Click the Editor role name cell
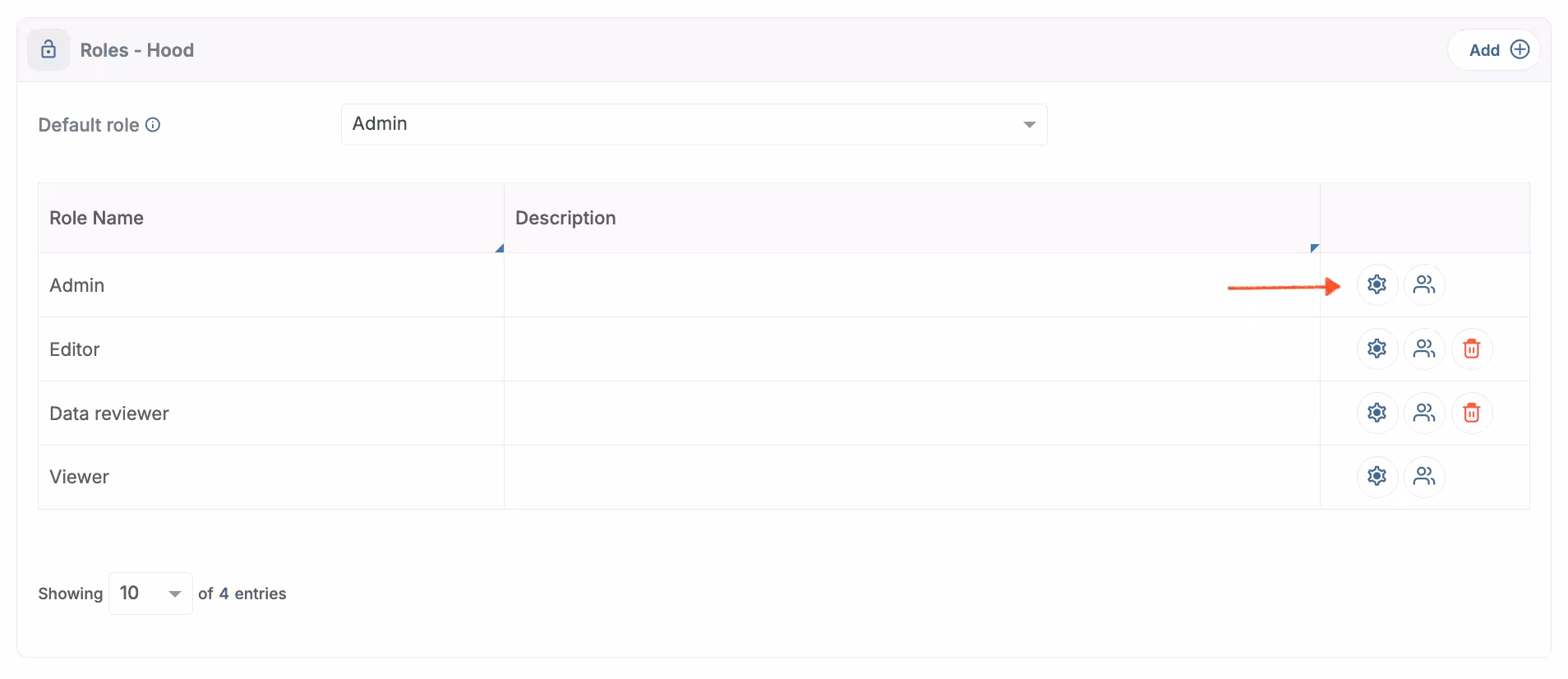 (x=75, y=349)
